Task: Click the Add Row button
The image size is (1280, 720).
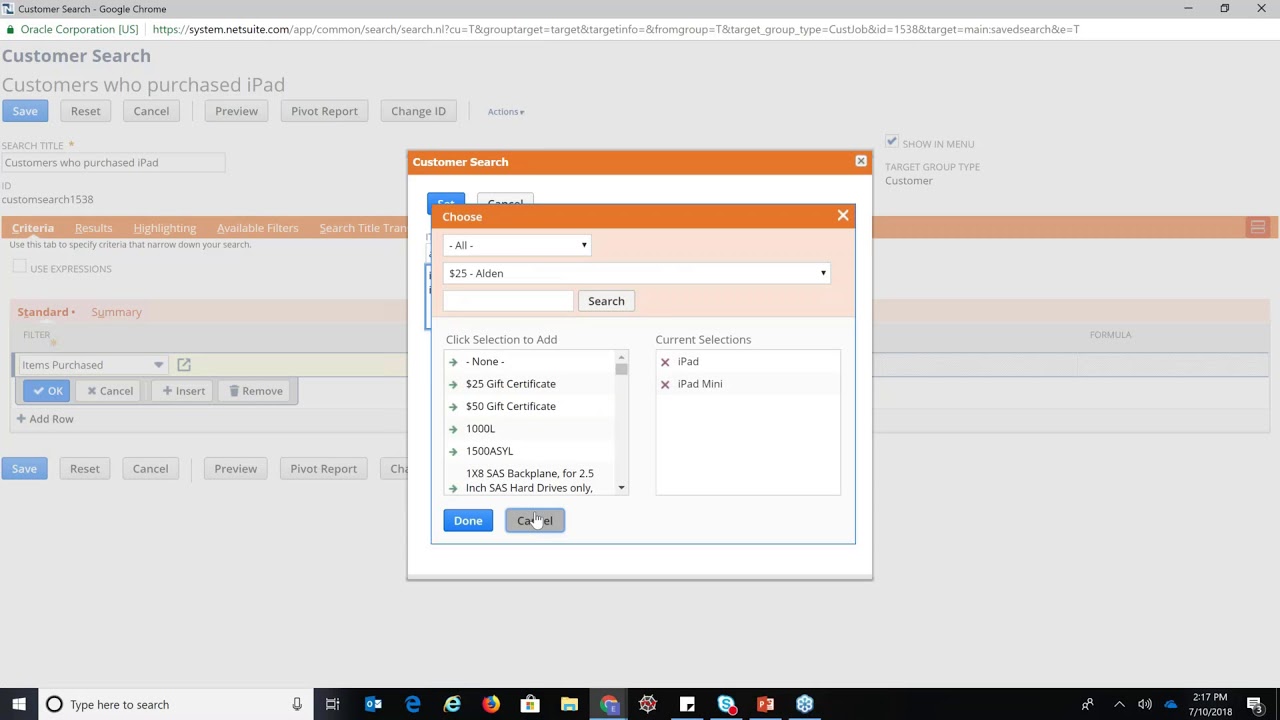Action: pyautogui.click(x=45, y=419)
